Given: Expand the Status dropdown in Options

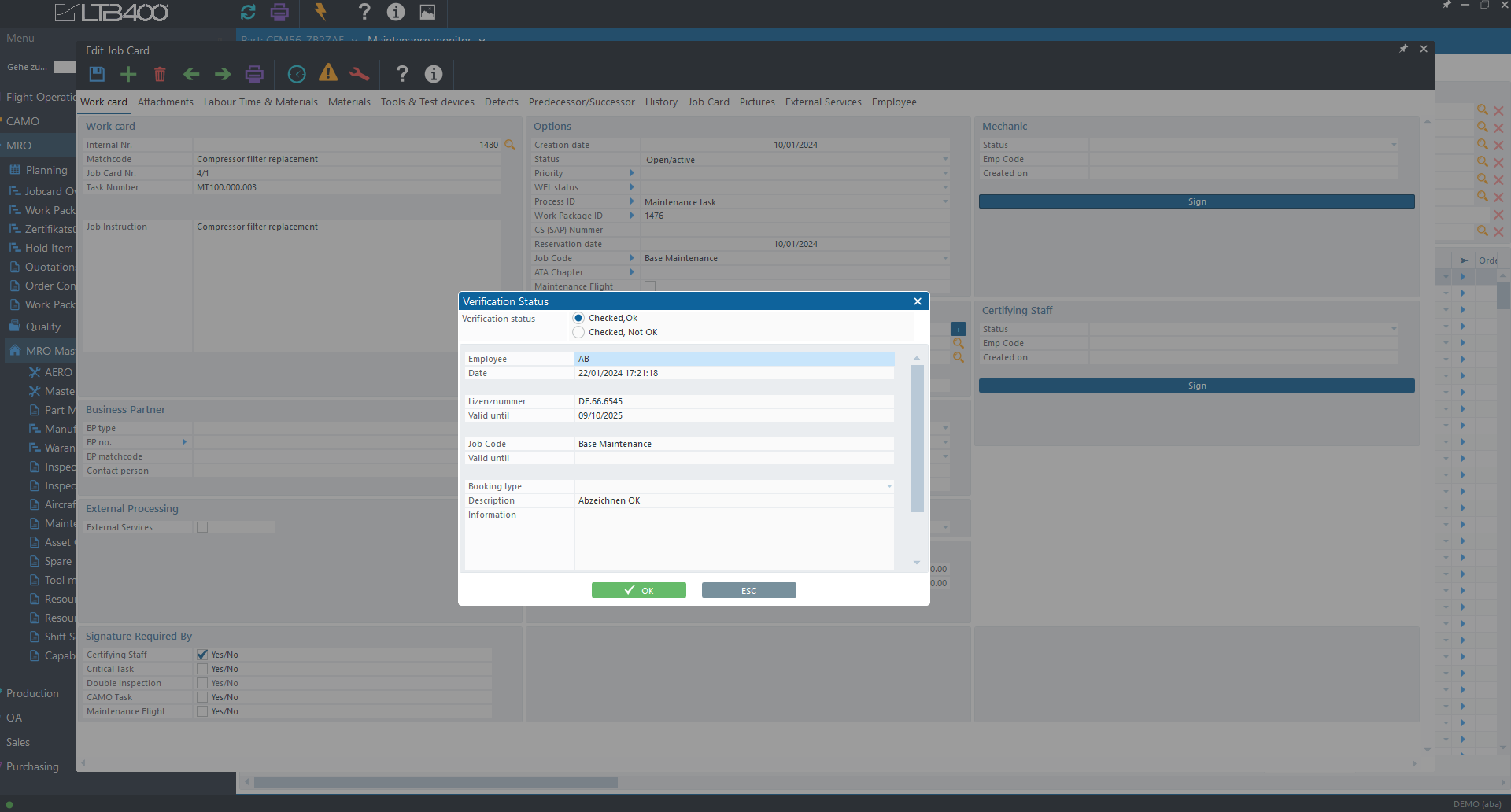Looking at the screenshot, I should pyautogui.click(x=944, y=160).
